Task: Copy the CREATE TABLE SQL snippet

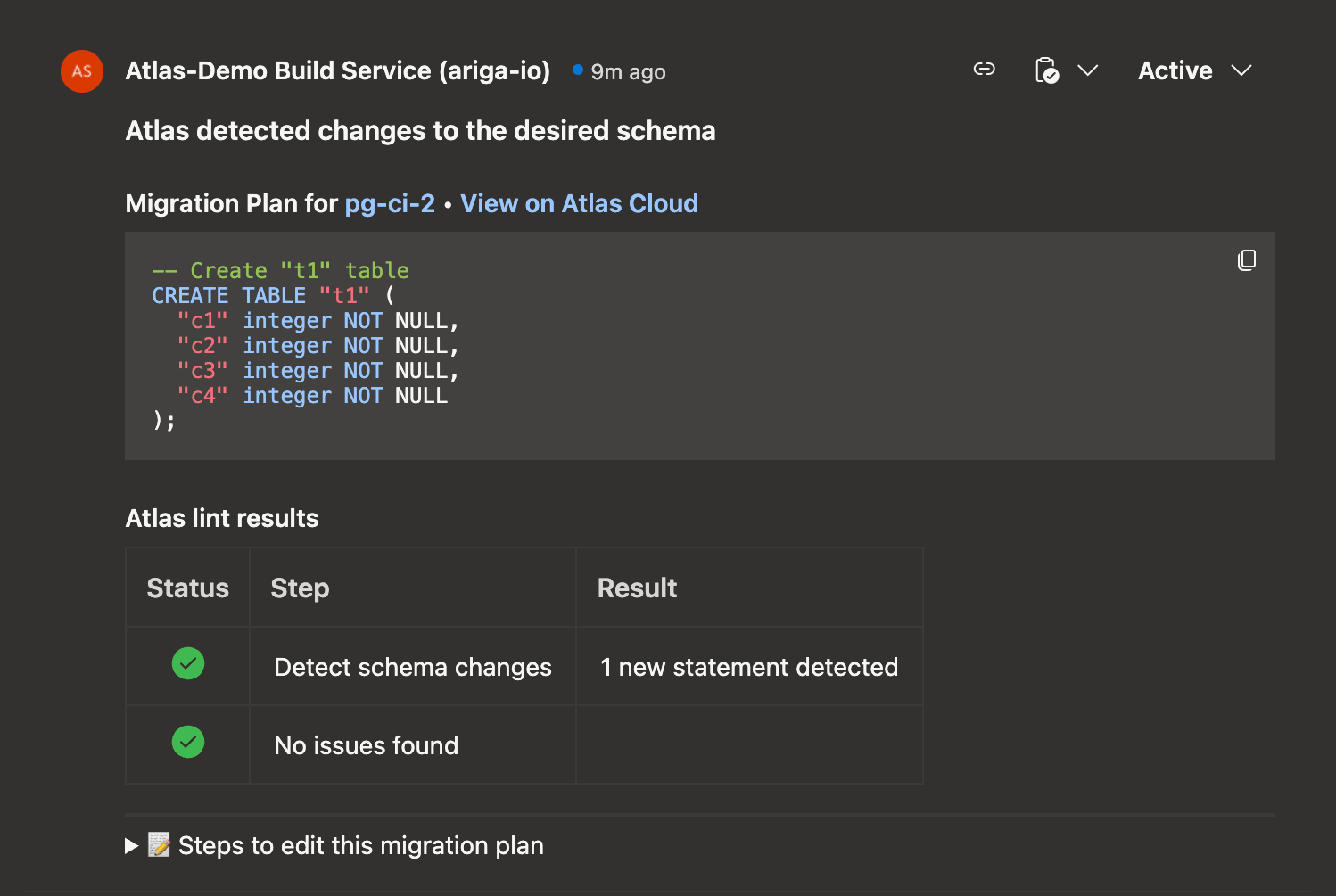Action: point(1246,259)
